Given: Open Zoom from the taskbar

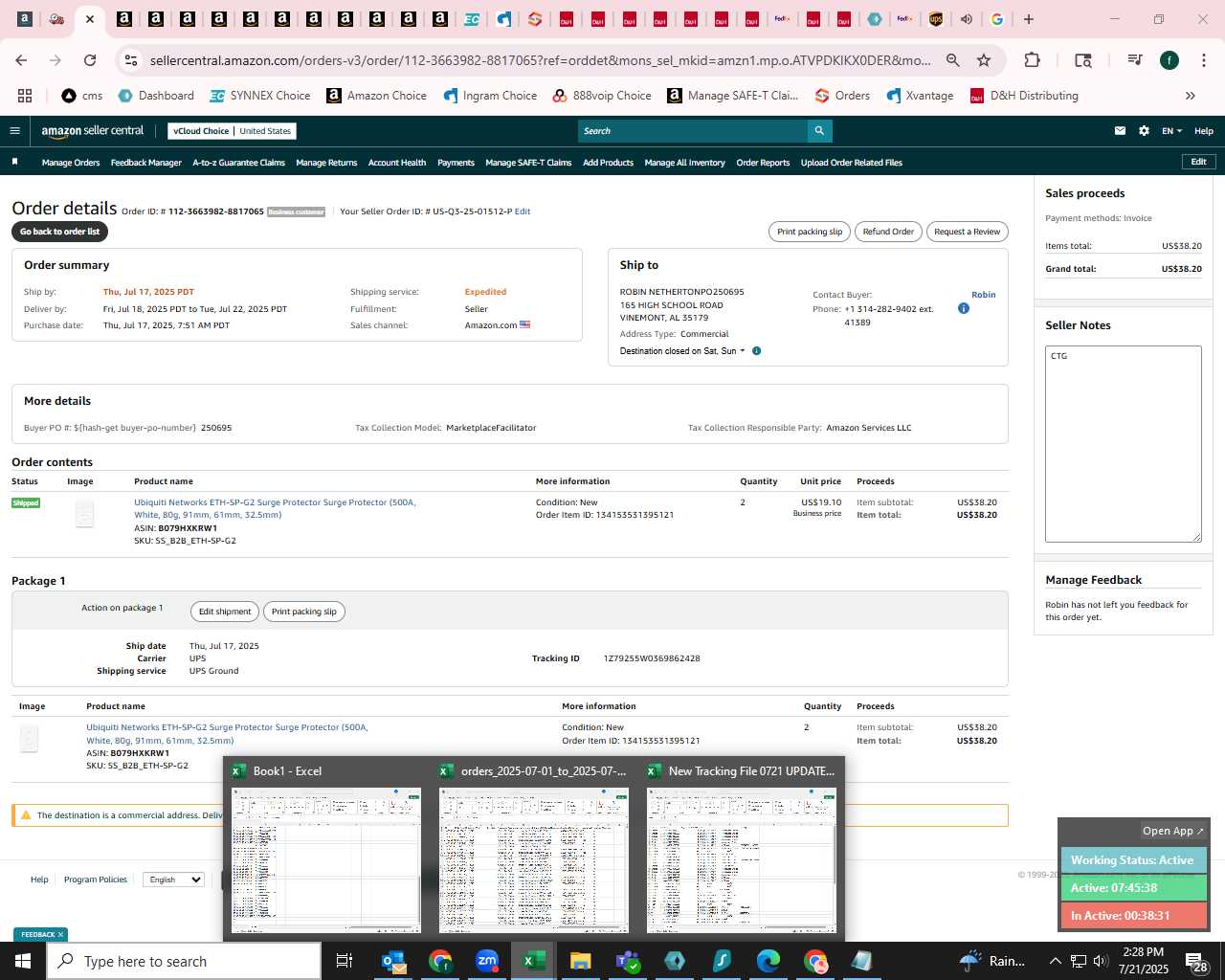Looking at the screenshot, I should (x=487, y=961).
